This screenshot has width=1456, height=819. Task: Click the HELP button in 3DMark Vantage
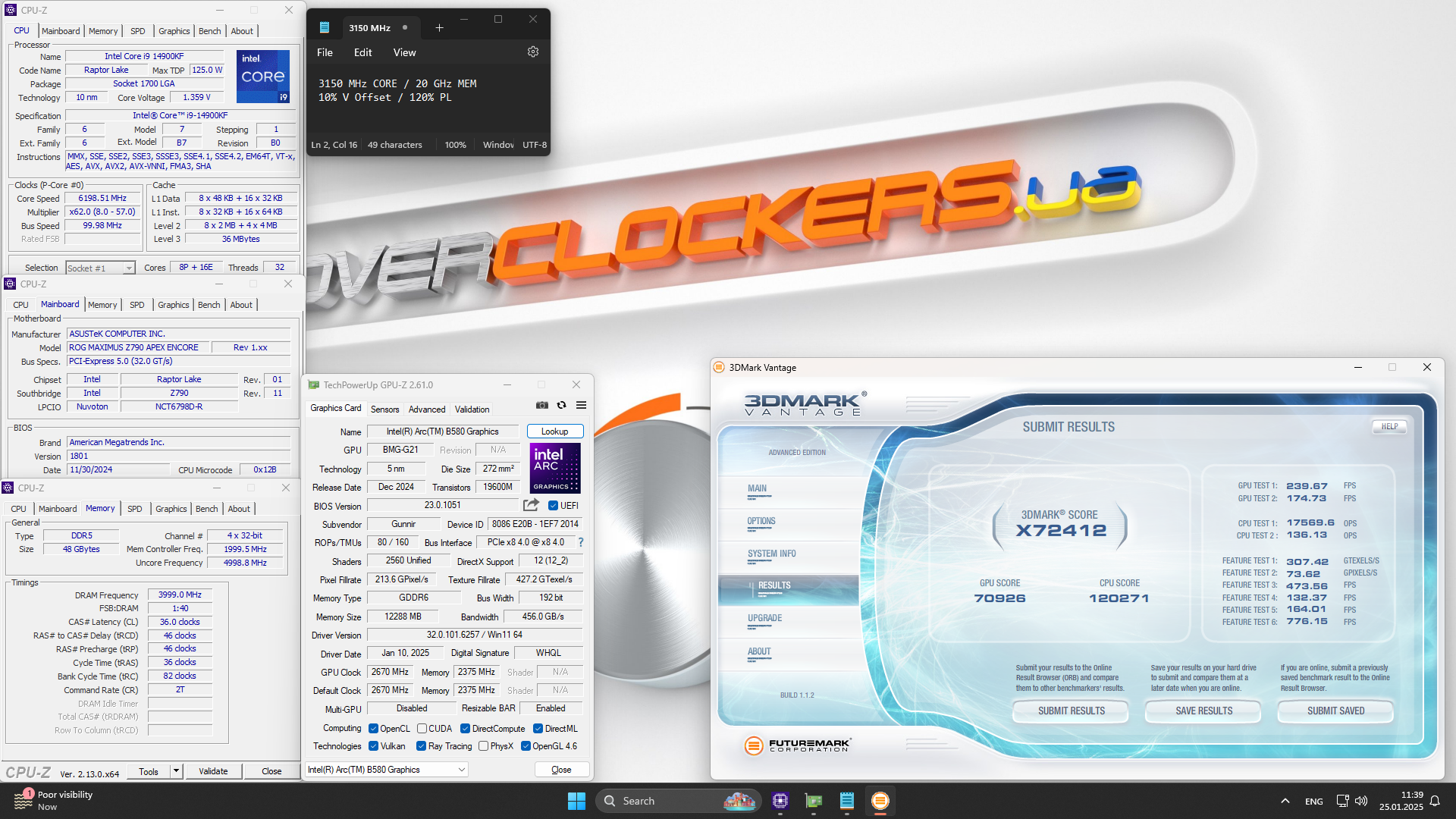pyautogui.click(x=1389, y=427)
